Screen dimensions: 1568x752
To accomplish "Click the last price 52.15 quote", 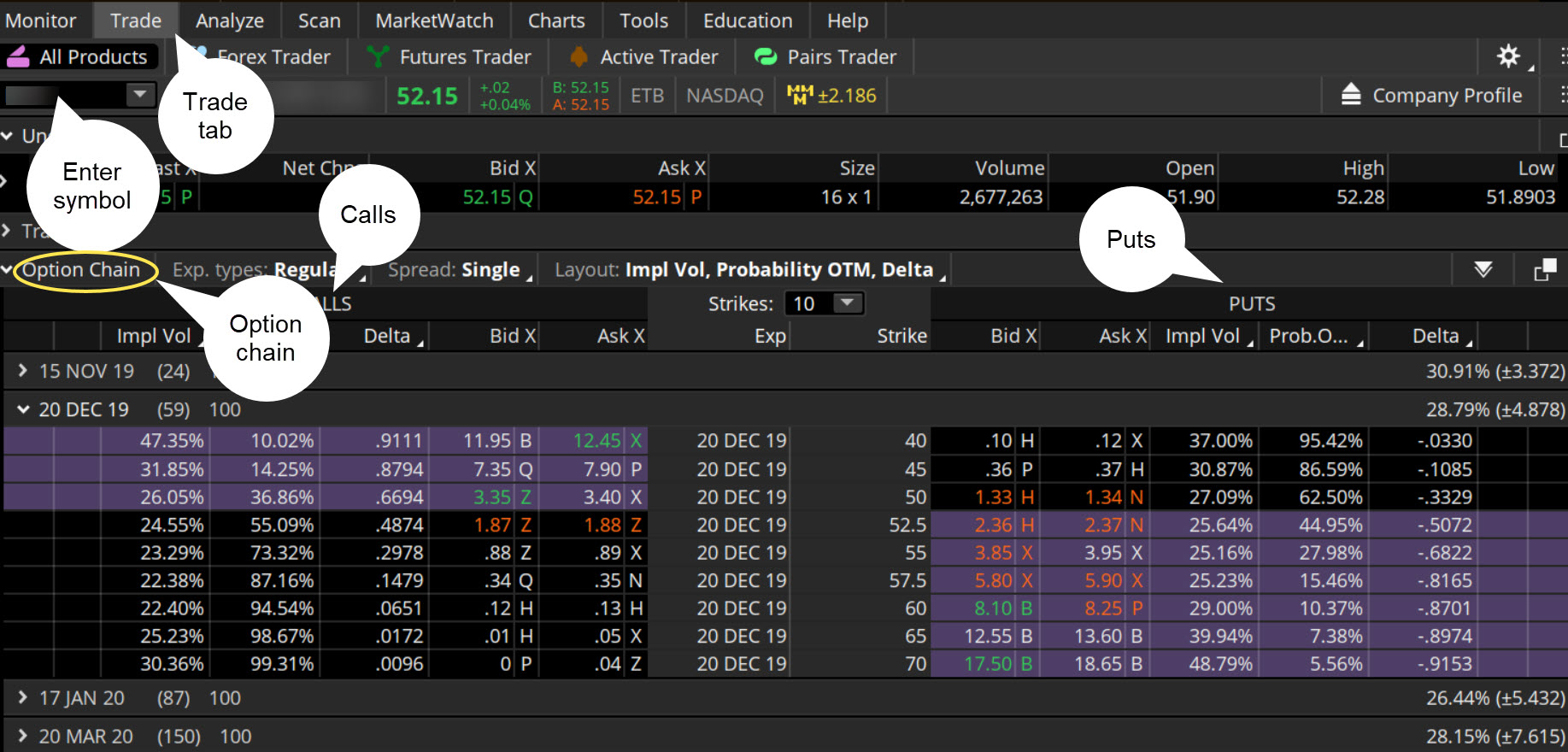I will pos(427,96).
